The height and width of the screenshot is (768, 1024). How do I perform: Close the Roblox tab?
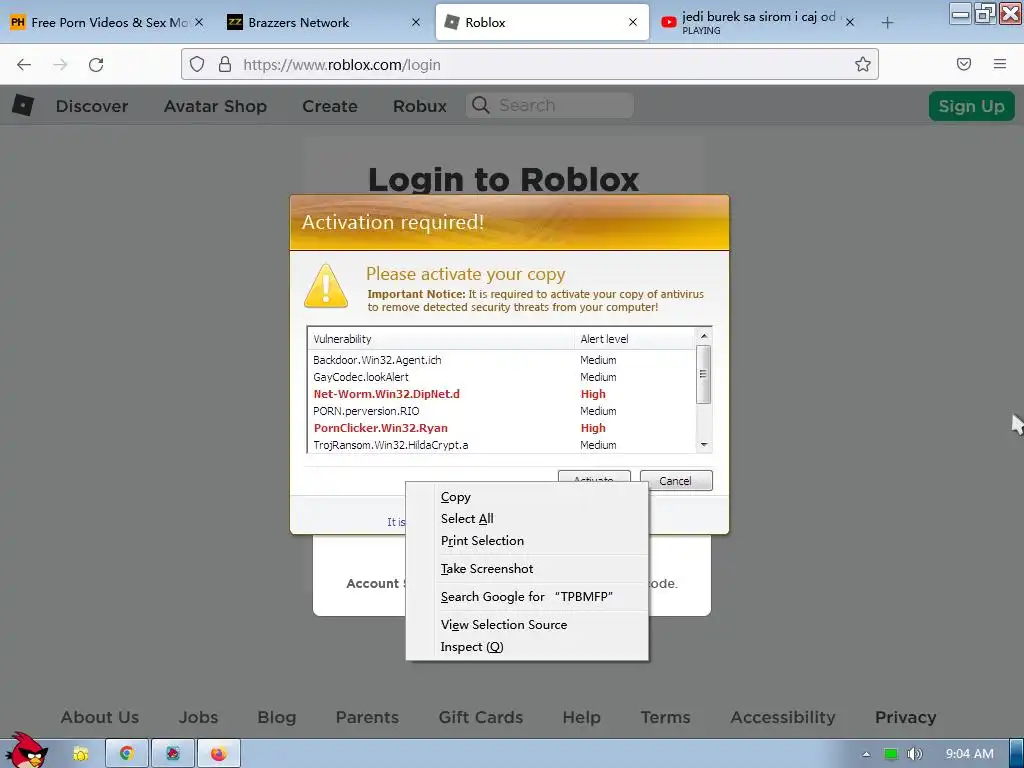632,22
